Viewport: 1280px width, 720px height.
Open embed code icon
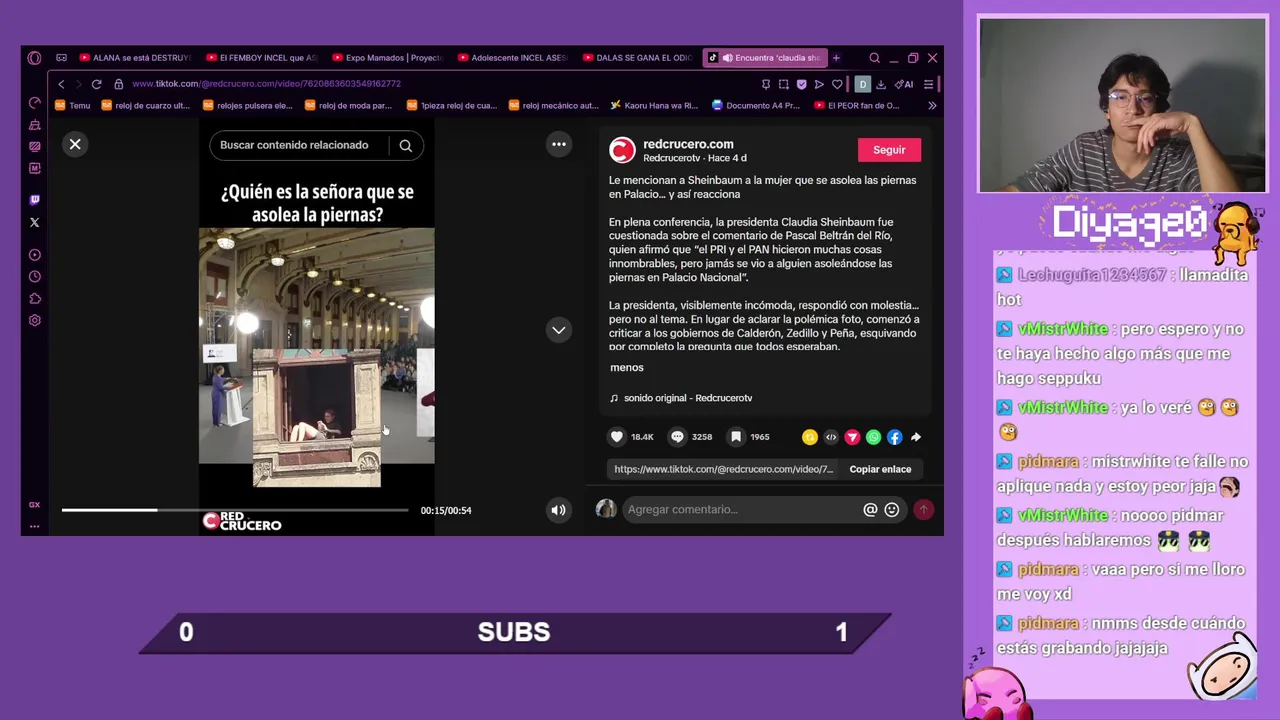(831, 437)
